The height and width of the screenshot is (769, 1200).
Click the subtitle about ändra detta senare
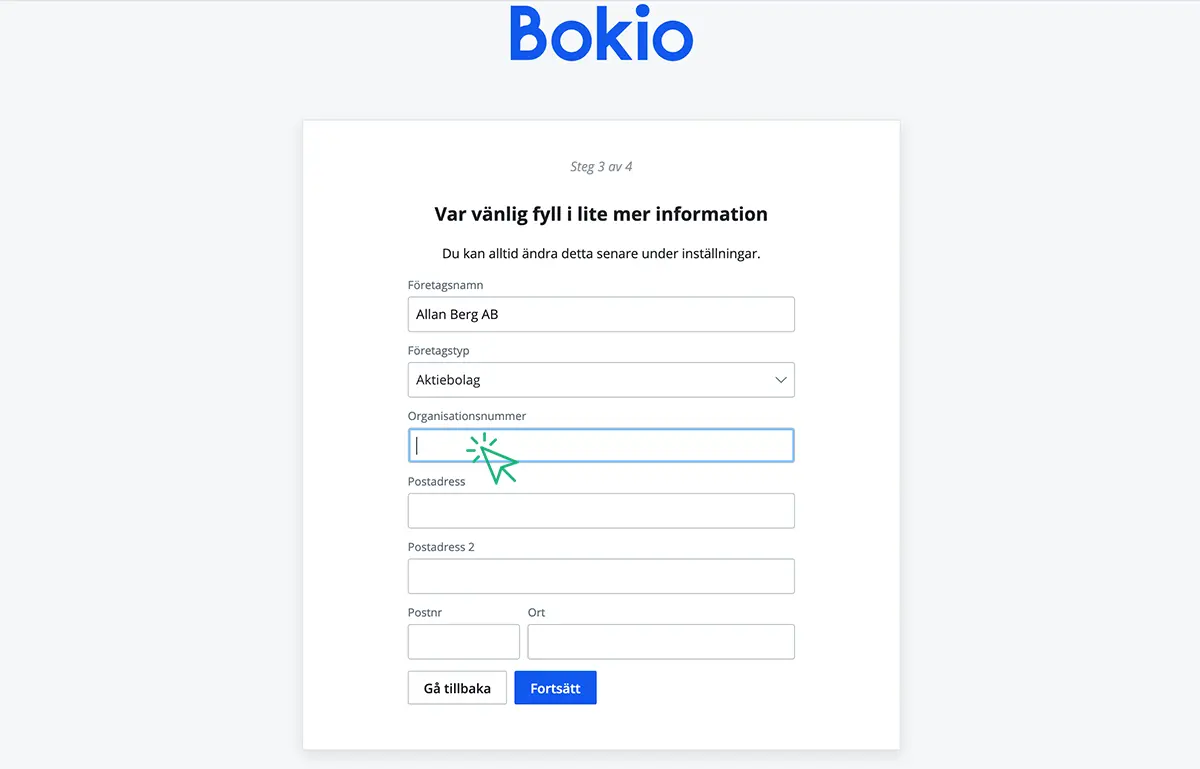(x=601, y=253)
